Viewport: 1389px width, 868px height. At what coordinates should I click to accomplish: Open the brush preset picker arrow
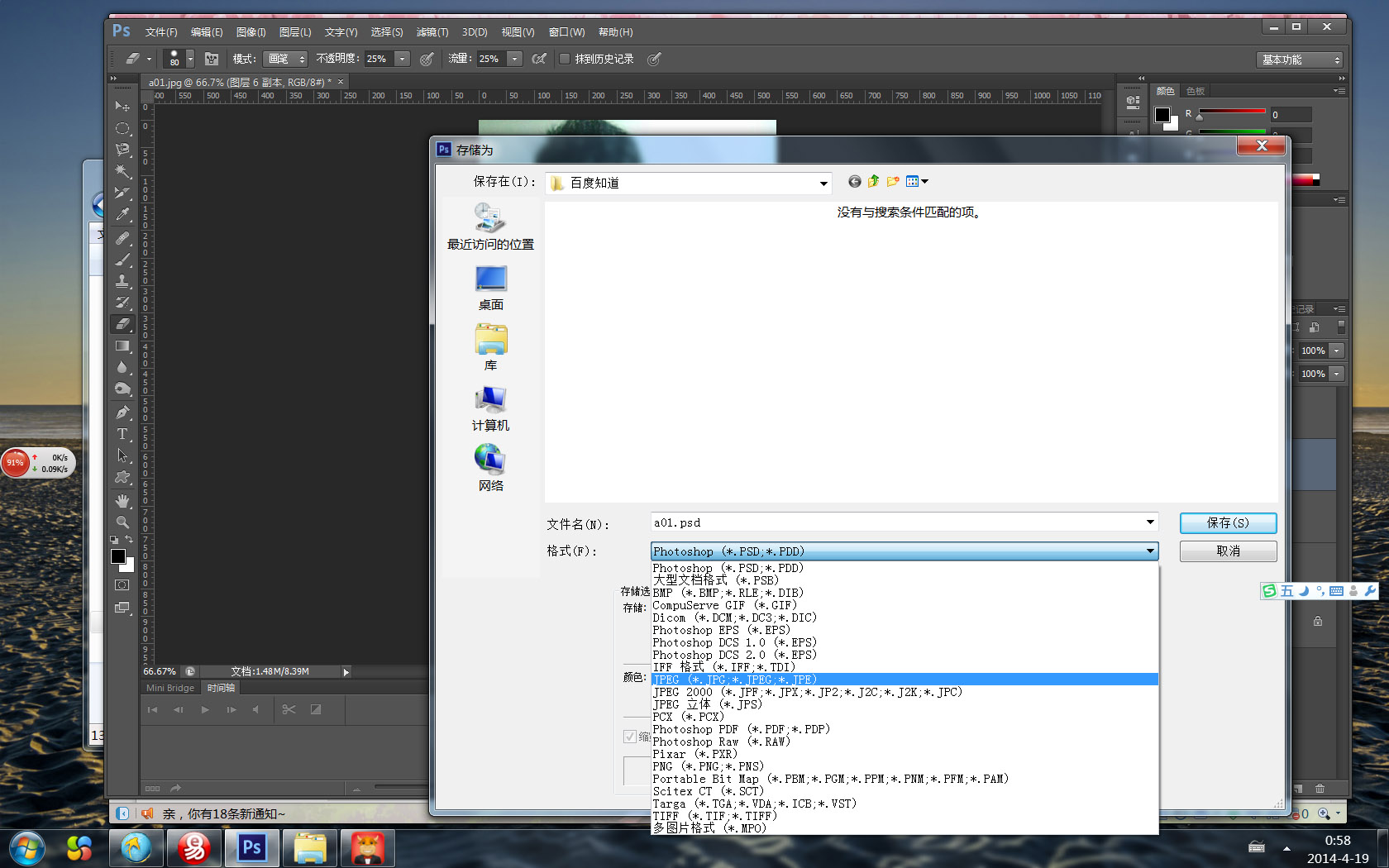[x=190, y=59]
